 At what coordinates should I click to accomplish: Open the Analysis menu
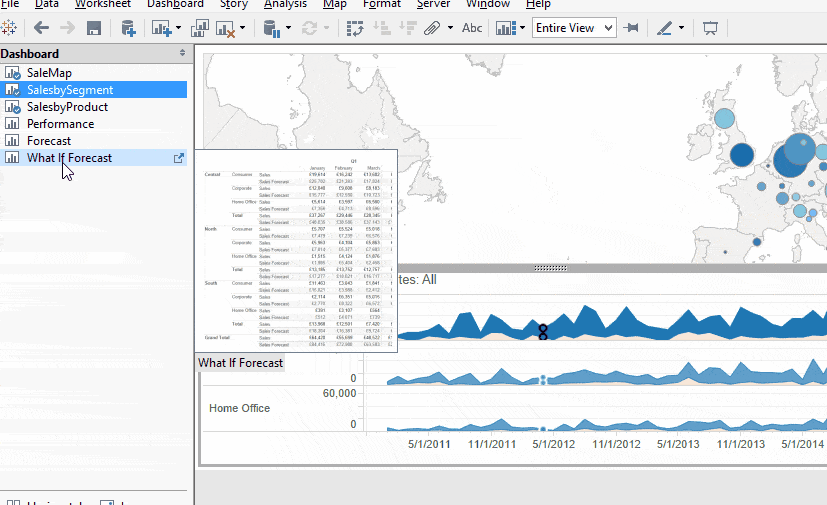(x=285, y=5)
